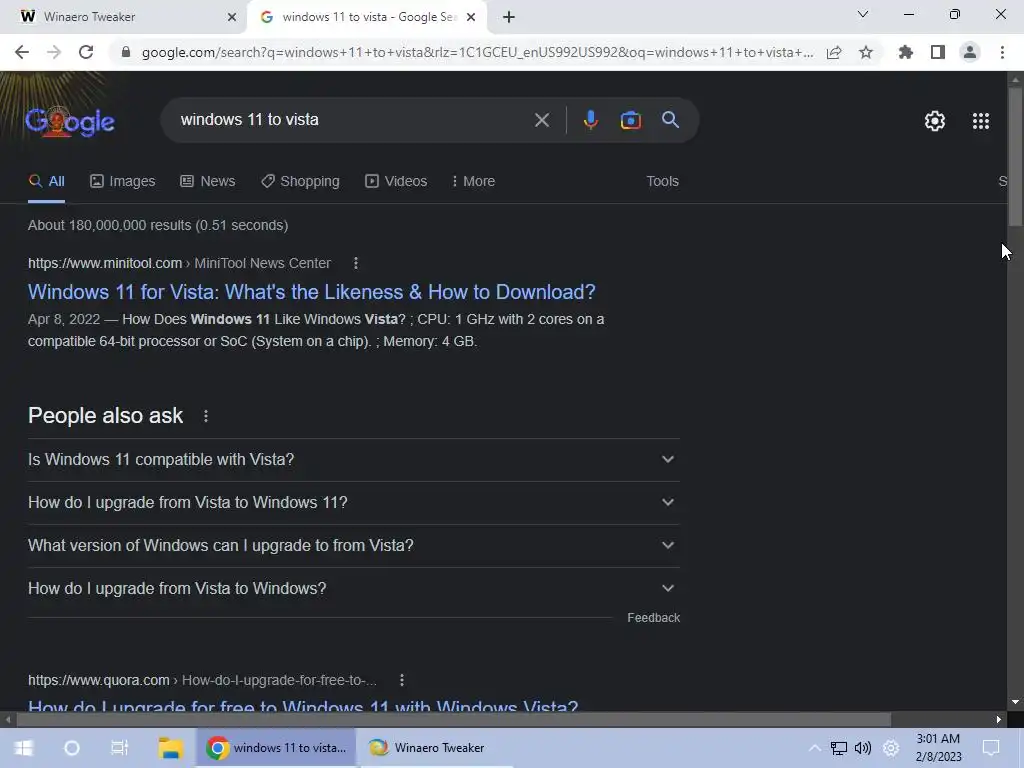
Task: Open the More search filters menu
Action: (473, 182)
